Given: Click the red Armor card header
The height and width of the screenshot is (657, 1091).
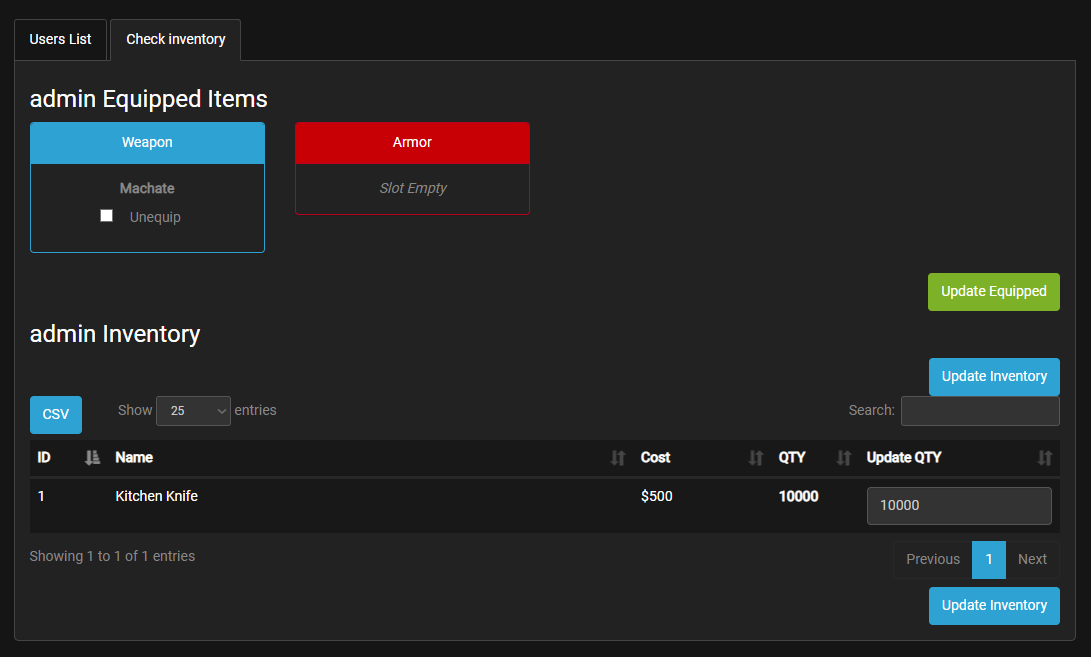Looking at the screenshot, I should (412, 143).
